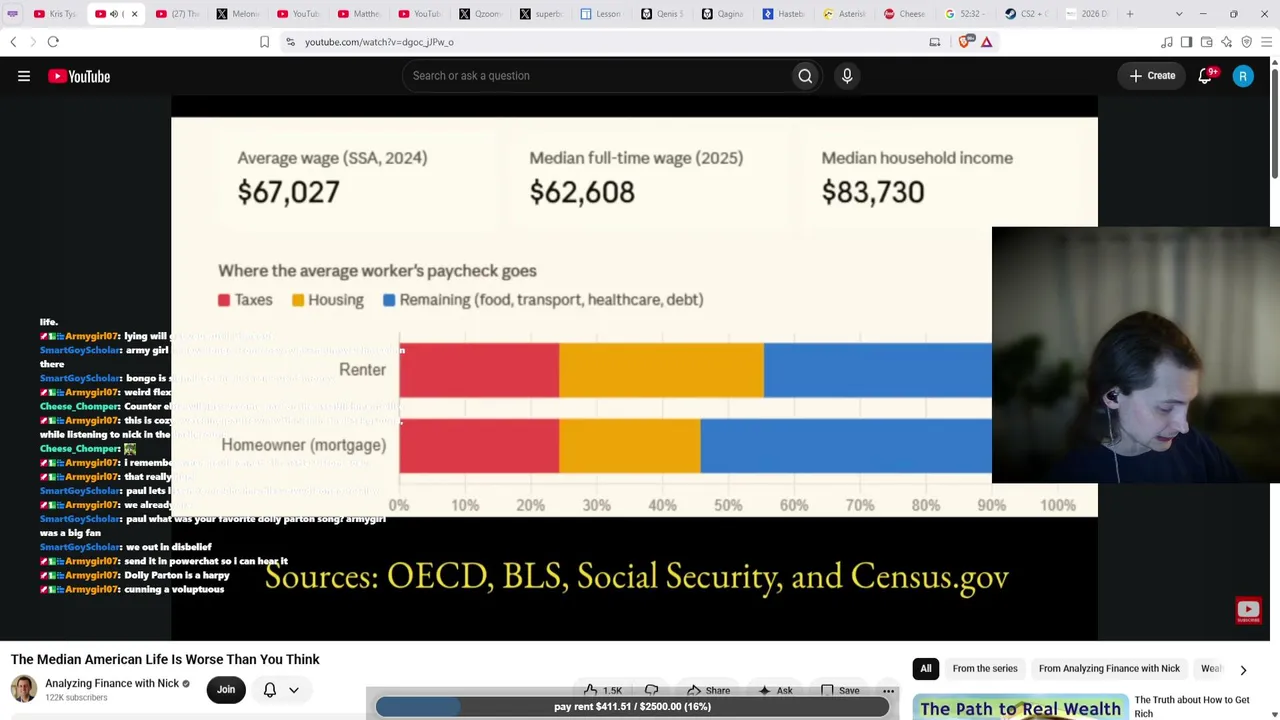Image resolution: width=1280 pixels, height=720 pixels.
Task: Open Brave Rewards triangle icon
Action: (x=986, y=42)
